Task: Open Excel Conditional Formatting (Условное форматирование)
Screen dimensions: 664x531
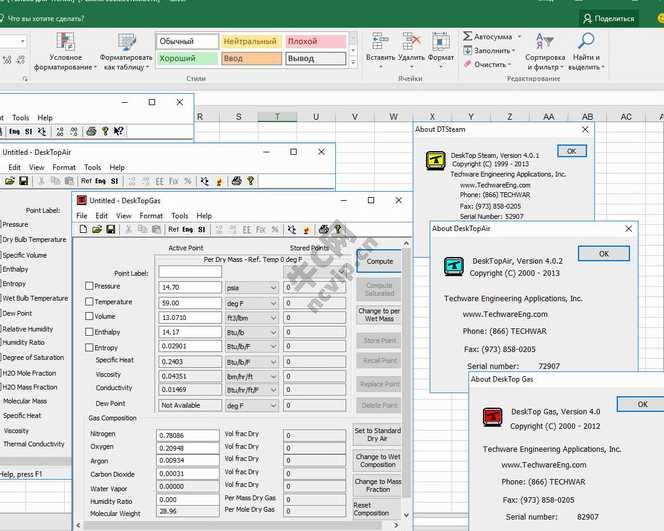Action: coord(65,51)
